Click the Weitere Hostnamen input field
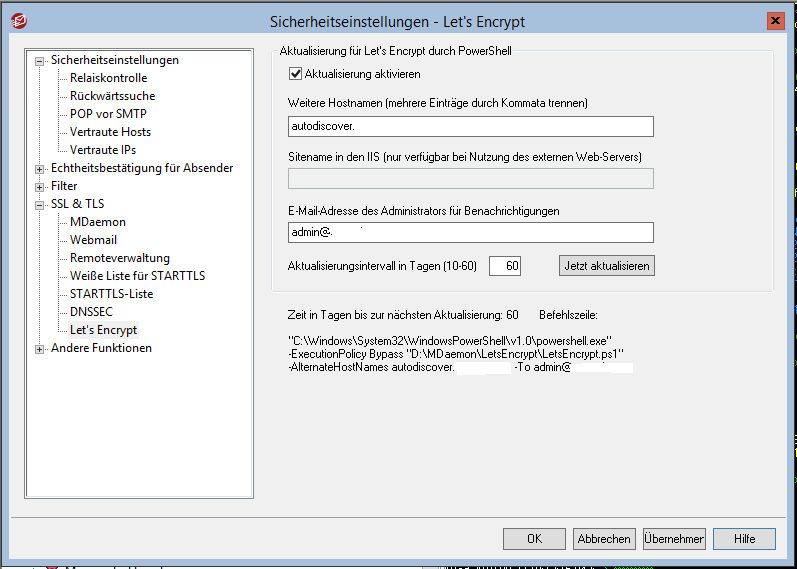 pos(470,126)
